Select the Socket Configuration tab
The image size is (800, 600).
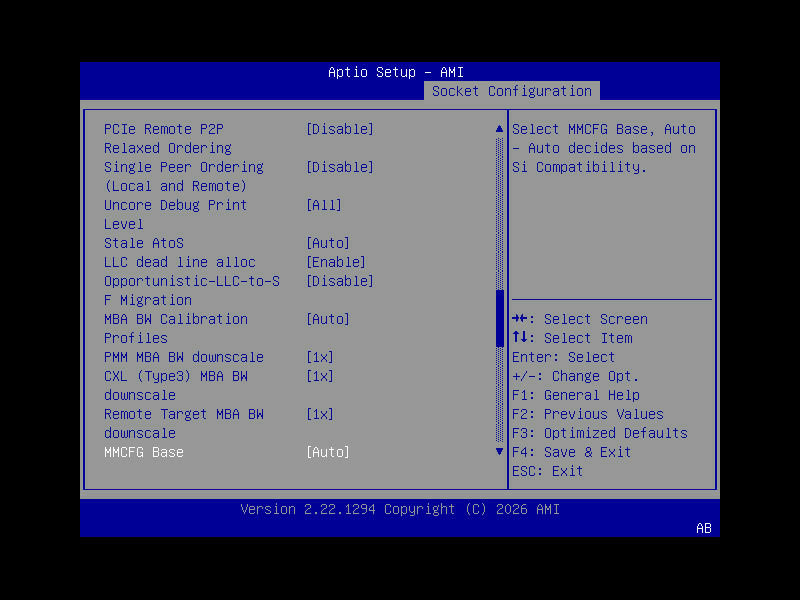pyautogui.click(x=512, y=91)
